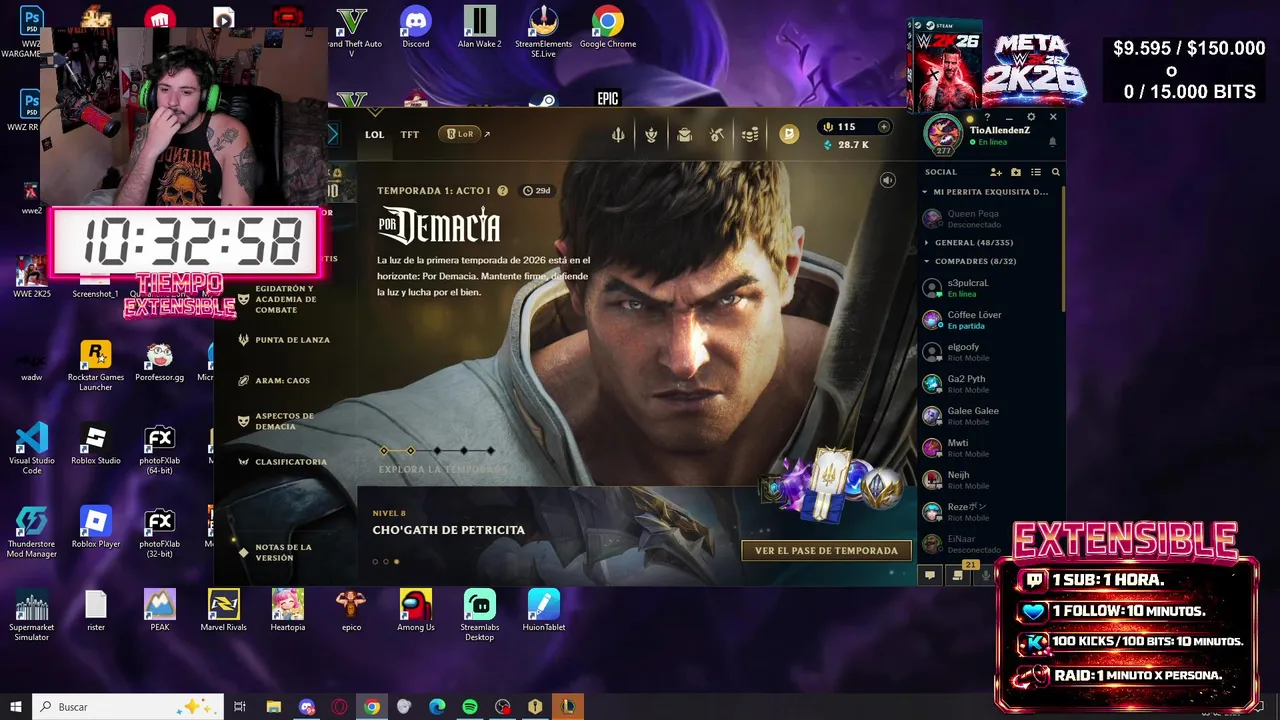This screenshot has height=720, width=1280.
Task: Select the first carousel dot
Action: [376, 561]
